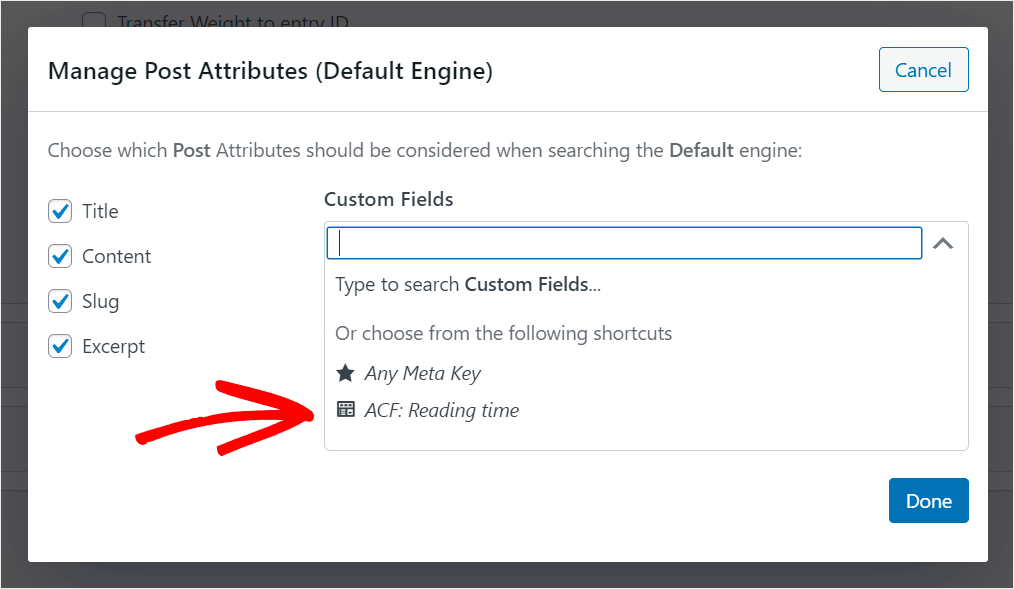Click 'Or choose from the following shortcuts' text
1014x589 pixels.
504,334
